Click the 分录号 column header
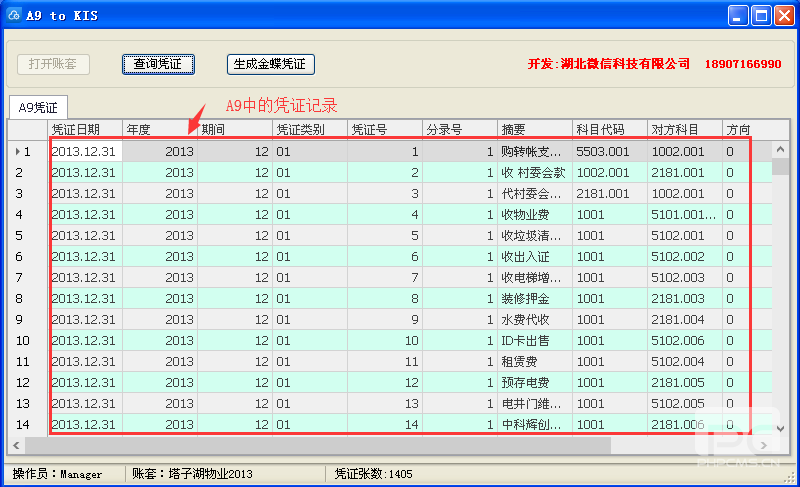This screenshot has width=800, height=487. click(x=459, y=130)
